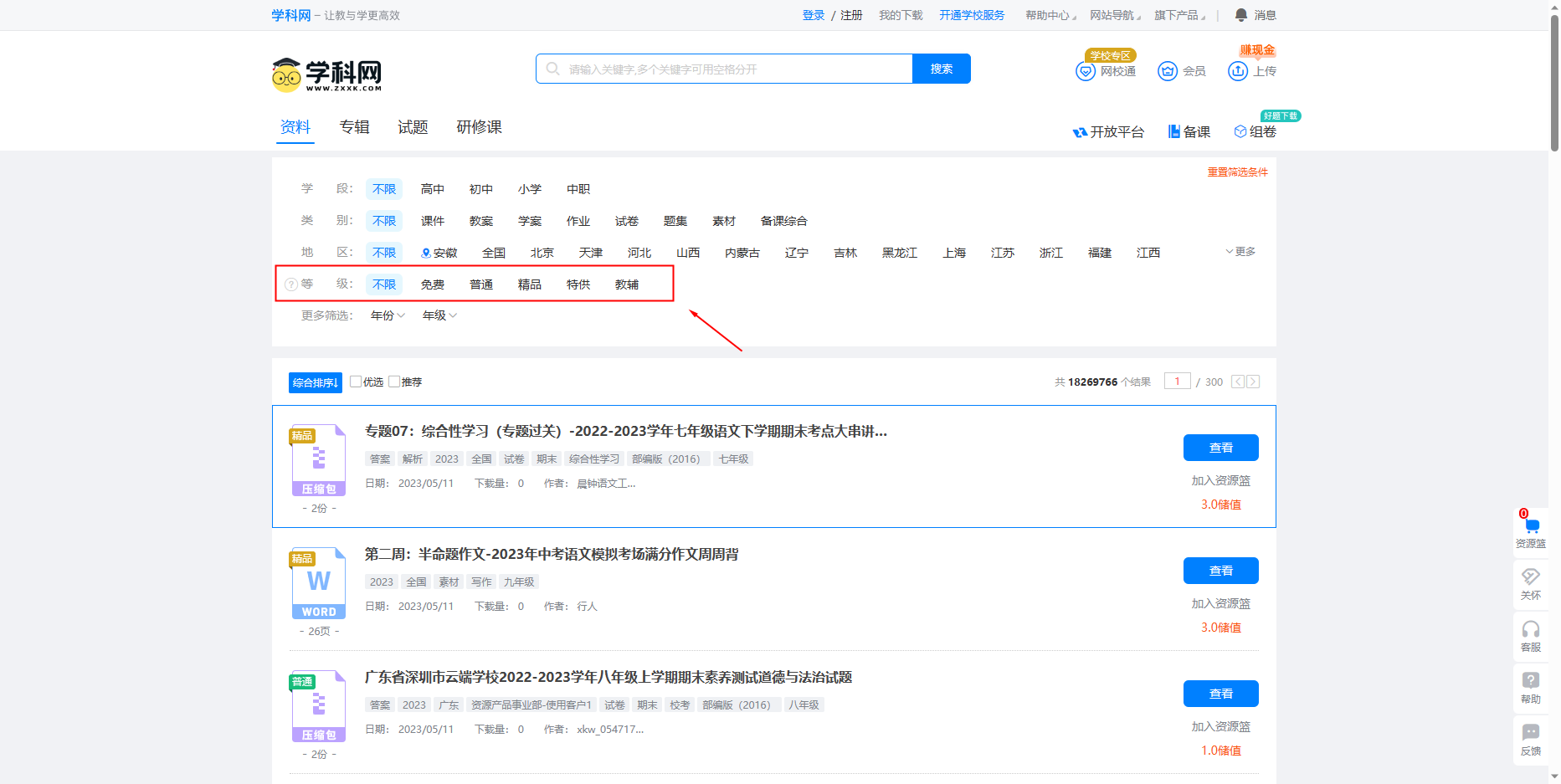
Task: Select 免费 under 等级 filter
Action: [433, 284]
